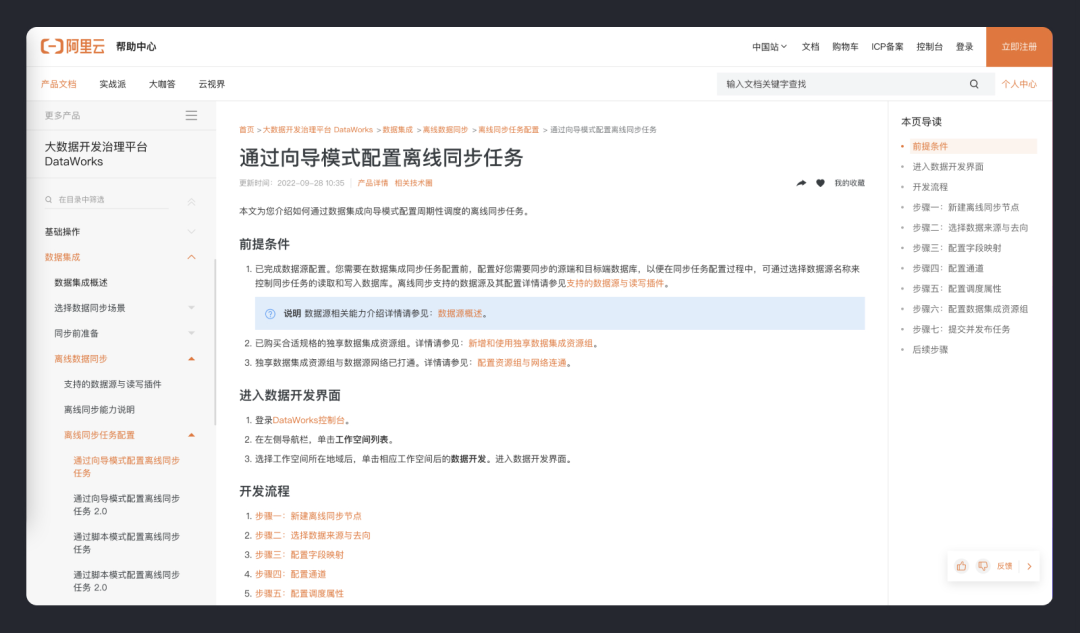Image resolution: width=1080 pixels, height=633 pixels.
Task: Open 数据源概述 link in note
Action: pyautogui.click(x=460, y=313)
